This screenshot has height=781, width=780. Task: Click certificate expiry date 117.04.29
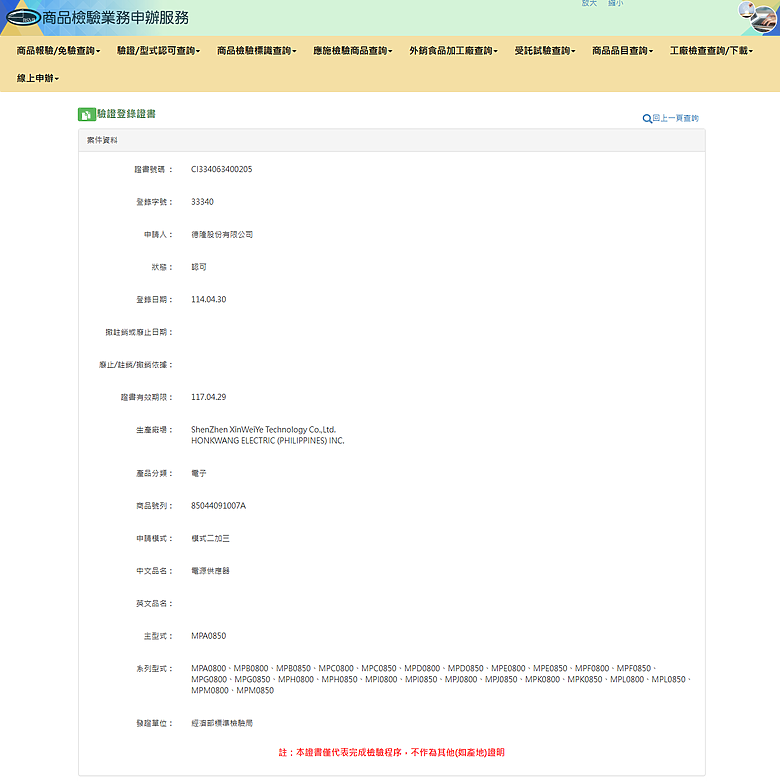[209, 397]
